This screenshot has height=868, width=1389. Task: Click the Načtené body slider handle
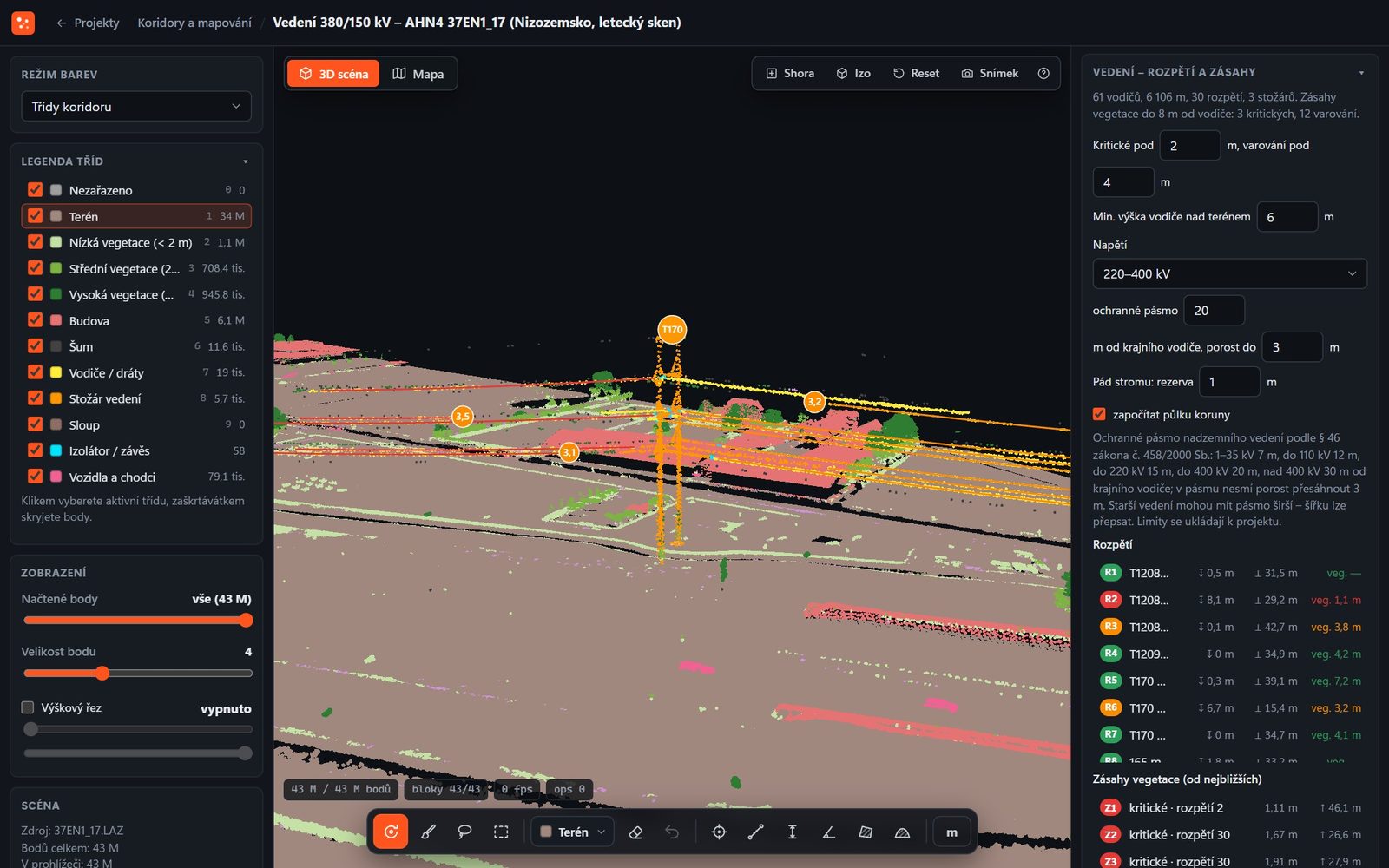pyautogui.click(x=246, y=620)
